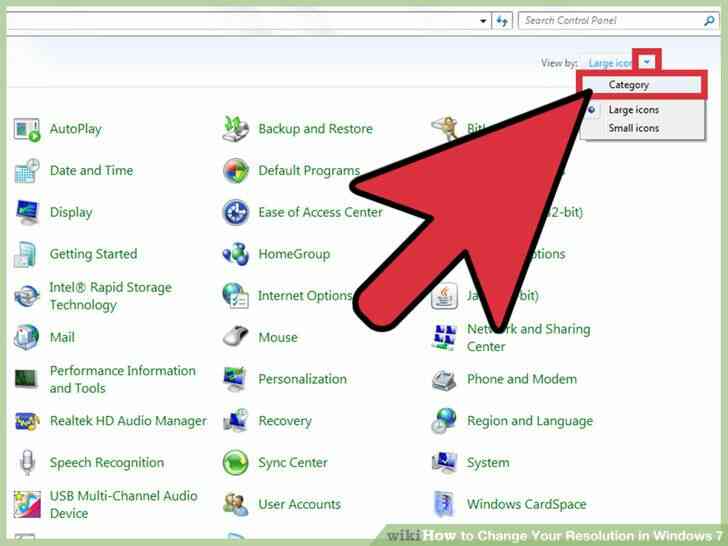Image resolution: width=728 pixels, height=546 pixels.
Task: Open the Sync Center green icon
Action: [x=235, y=462]
